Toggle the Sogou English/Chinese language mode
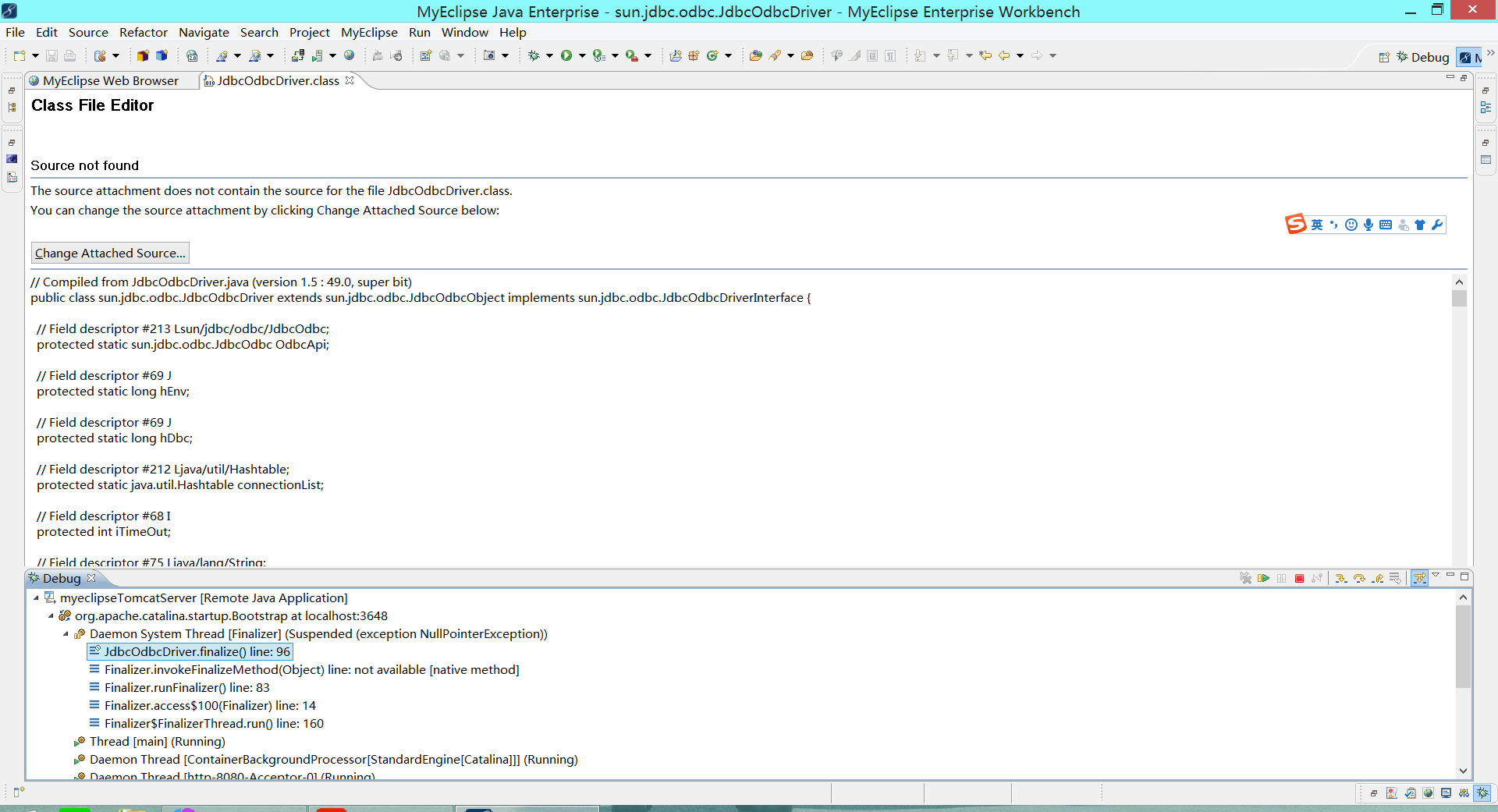Screen dimensions: 1498x812 coord(1317,225)
